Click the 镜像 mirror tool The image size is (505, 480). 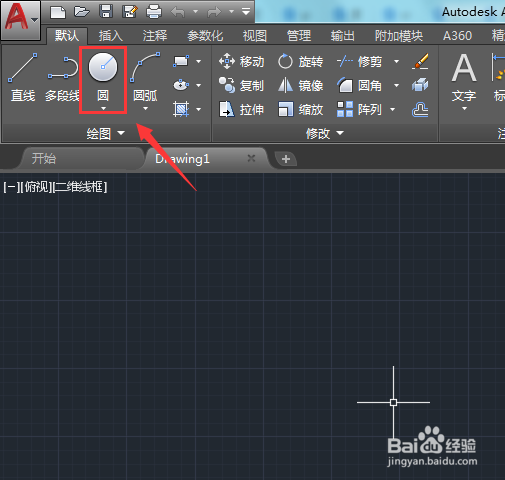pyautogui.click(x=300, y=86)
